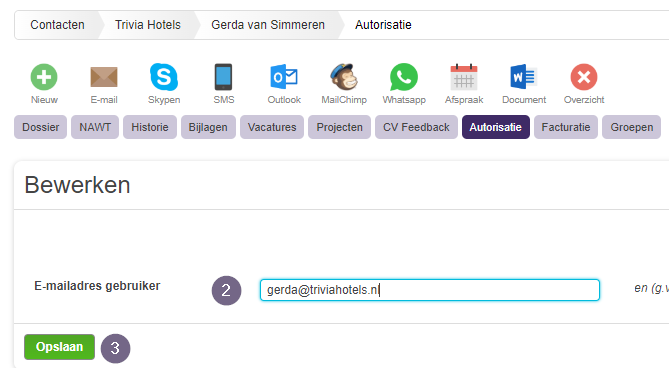Click the green Opslaan button

[x=59, y=347]
